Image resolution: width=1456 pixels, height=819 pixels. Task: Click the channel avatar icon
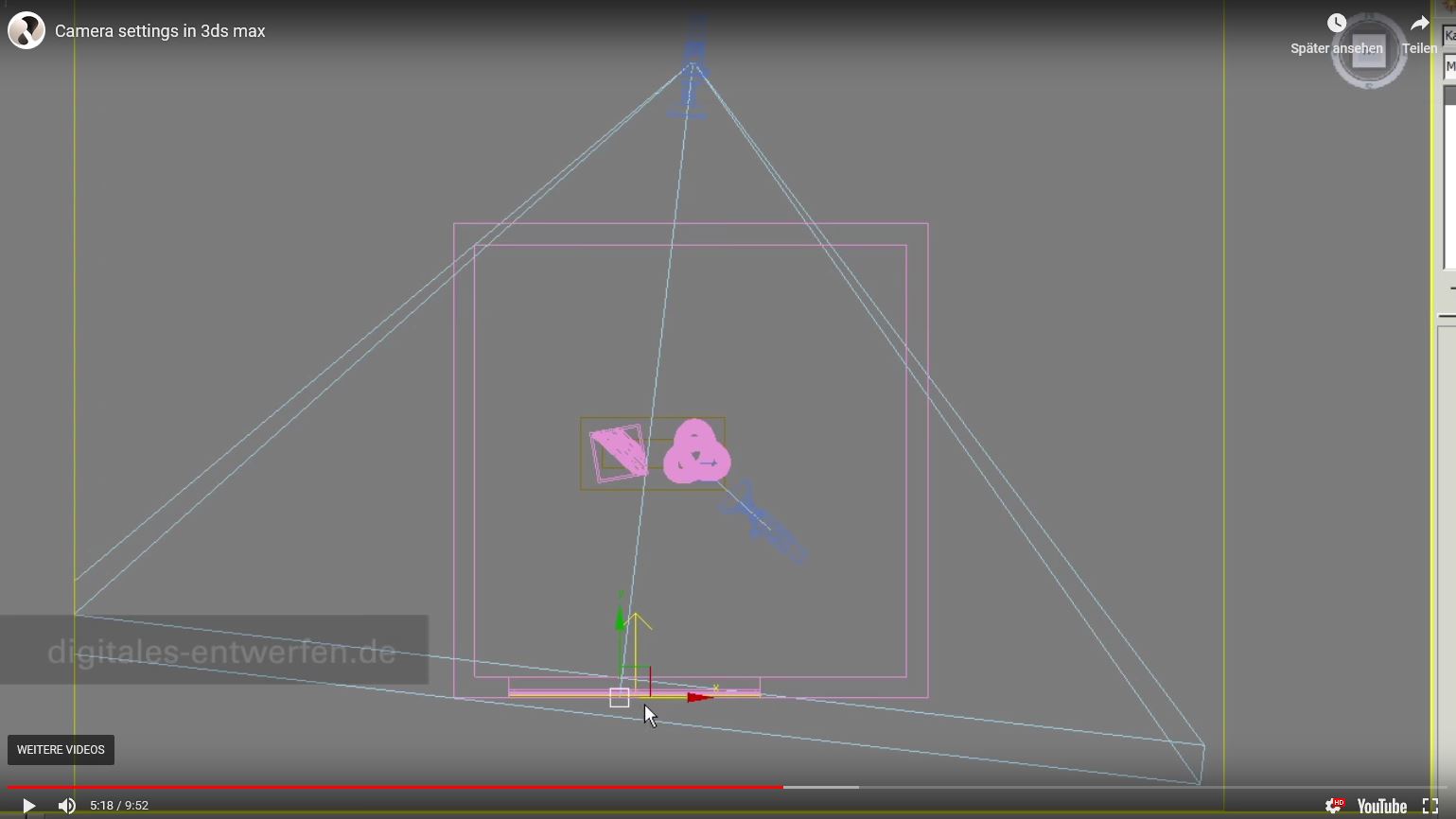pyautogui.click(x=26, y=30)
